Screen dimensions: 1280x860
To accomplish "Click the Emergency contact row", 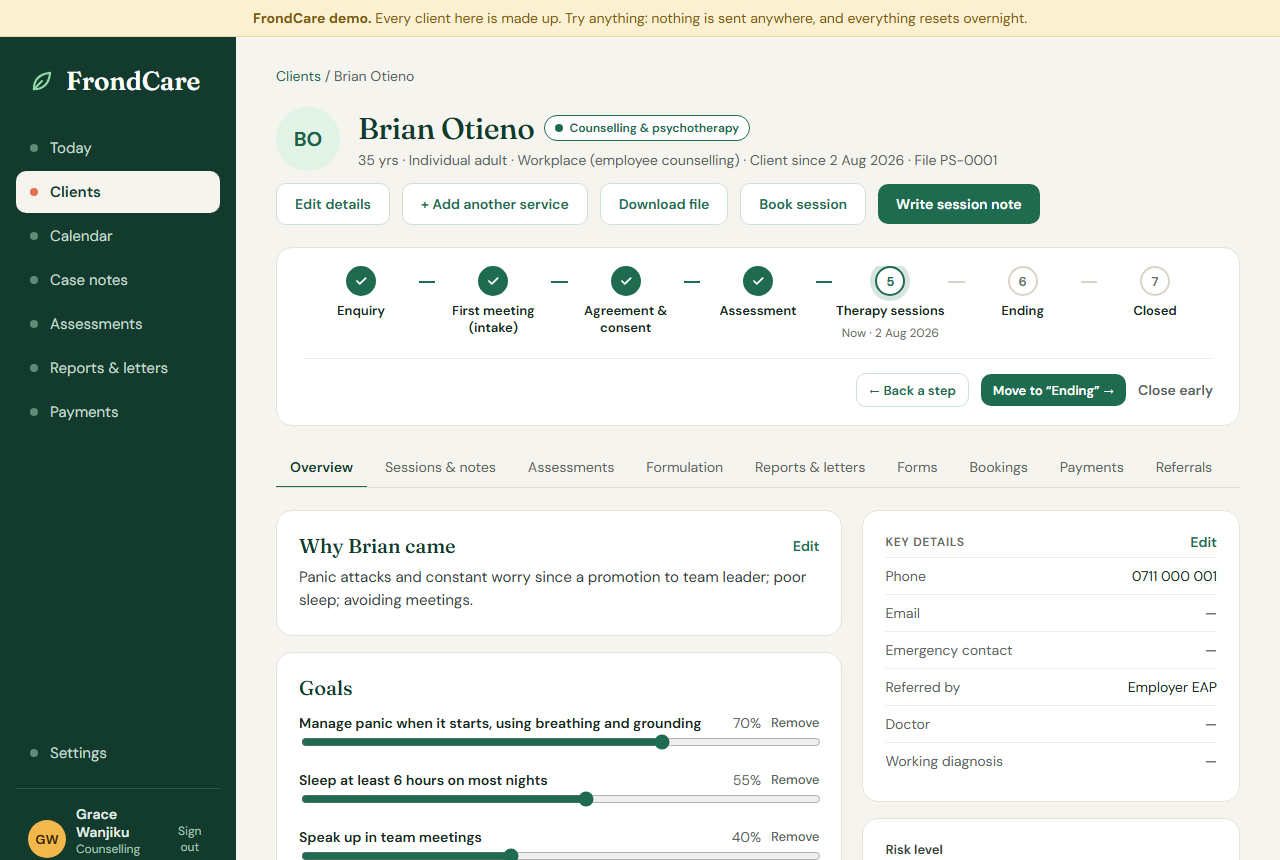I will point(1051,650).
